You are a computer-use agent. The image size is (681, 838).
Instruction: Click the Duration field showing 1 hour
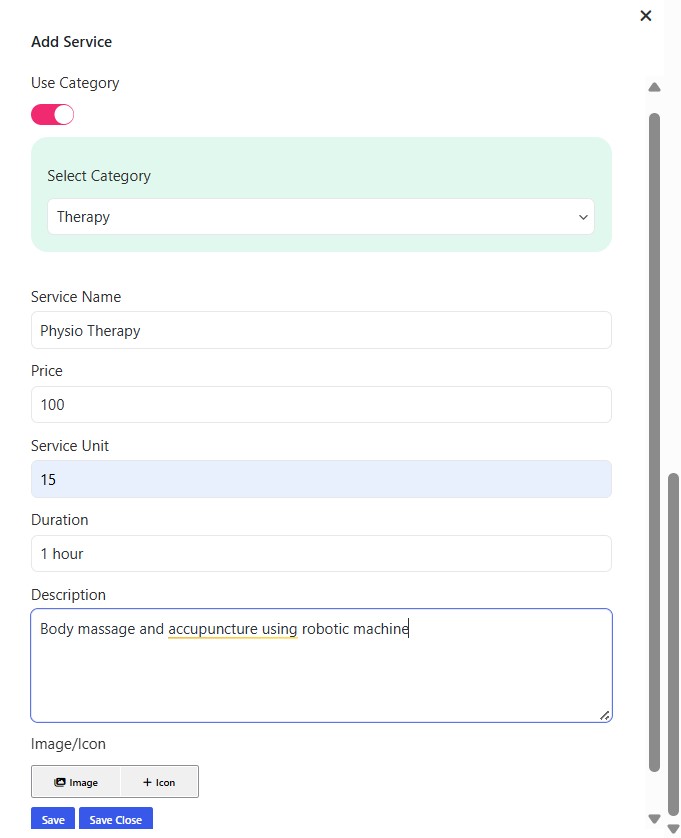[320, 553]
